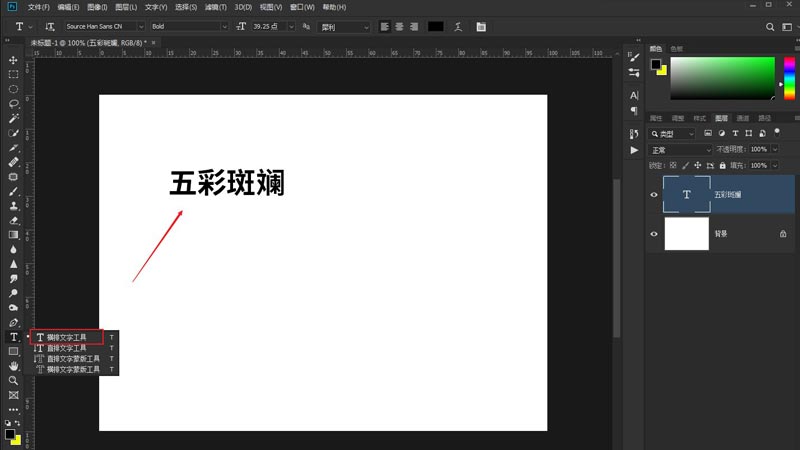Hide the 五彩斑斓 text layer
Viewport: 800px width, 450px height.
click(654, 194)
